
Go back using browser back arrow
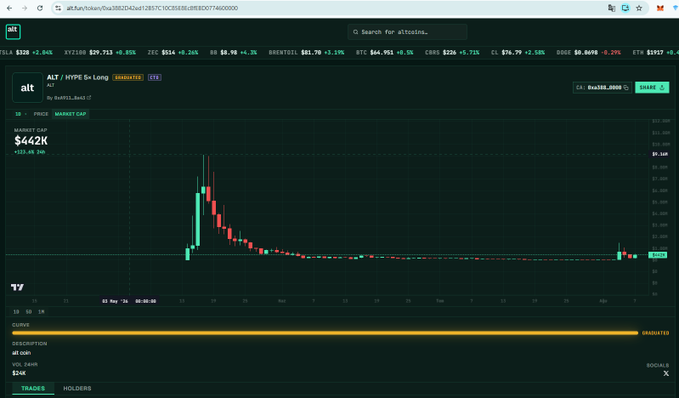tap(10, 8)
